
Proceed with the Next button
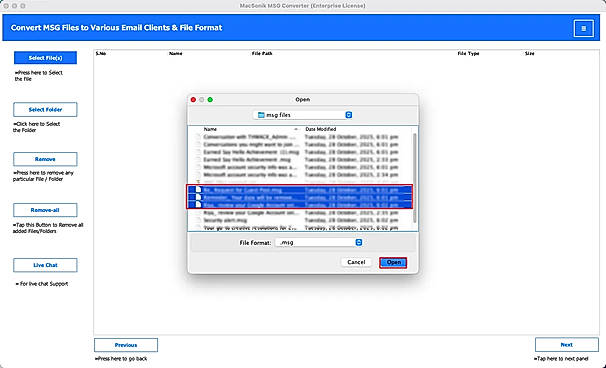[567, 344]
